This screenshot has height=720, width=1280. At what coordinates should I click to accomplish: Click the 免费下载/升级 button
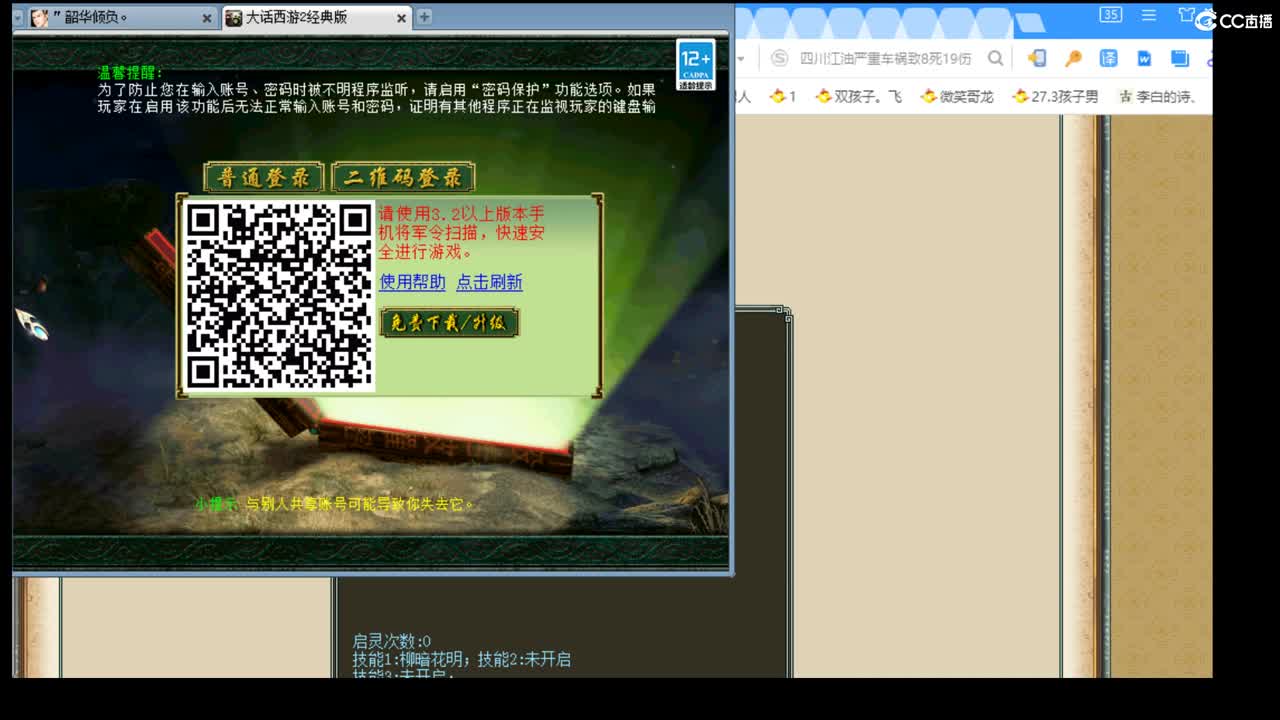click(450, 323)
